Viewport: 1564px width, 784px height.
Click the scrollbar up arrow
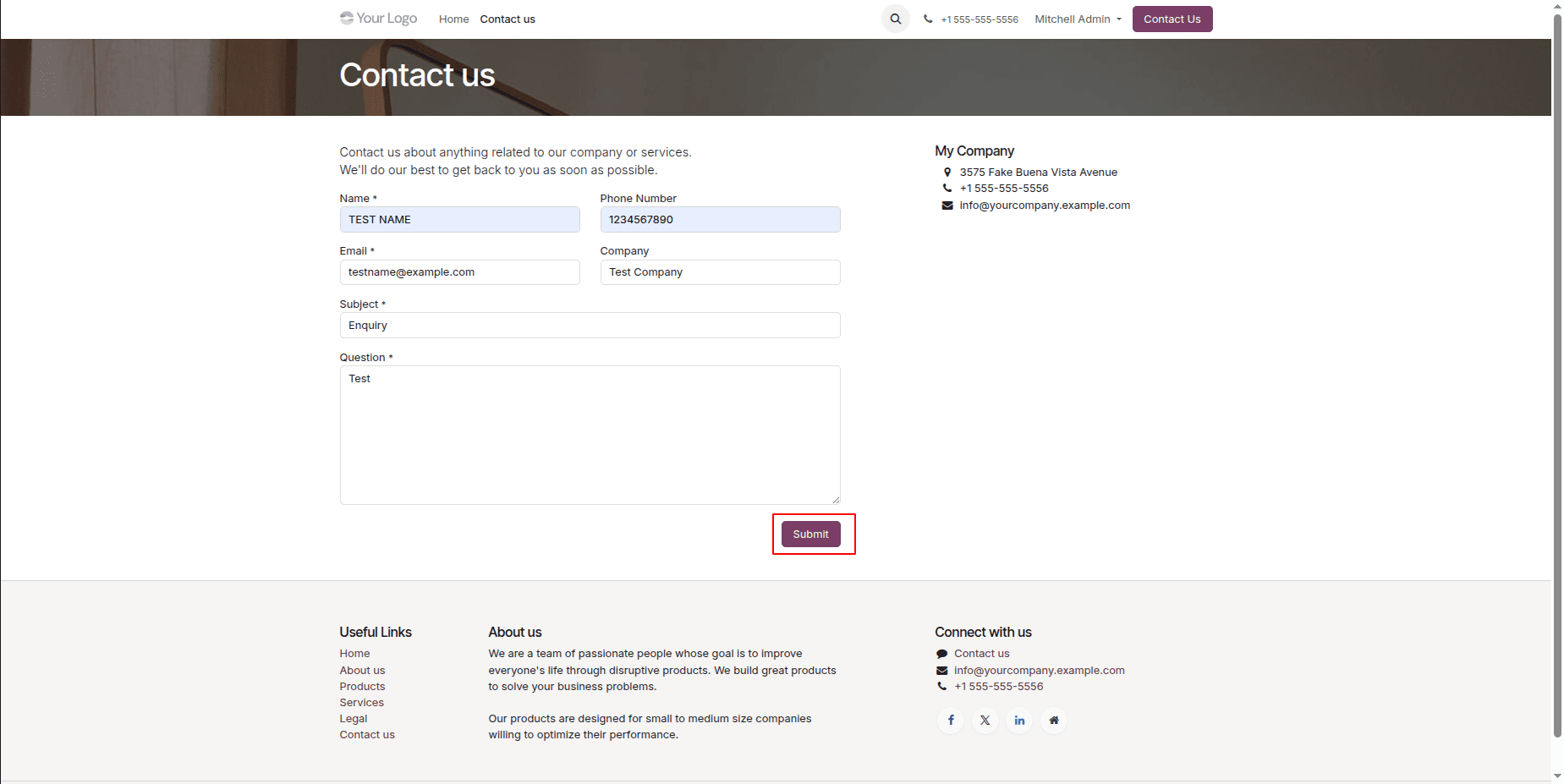coord(1557,5)
